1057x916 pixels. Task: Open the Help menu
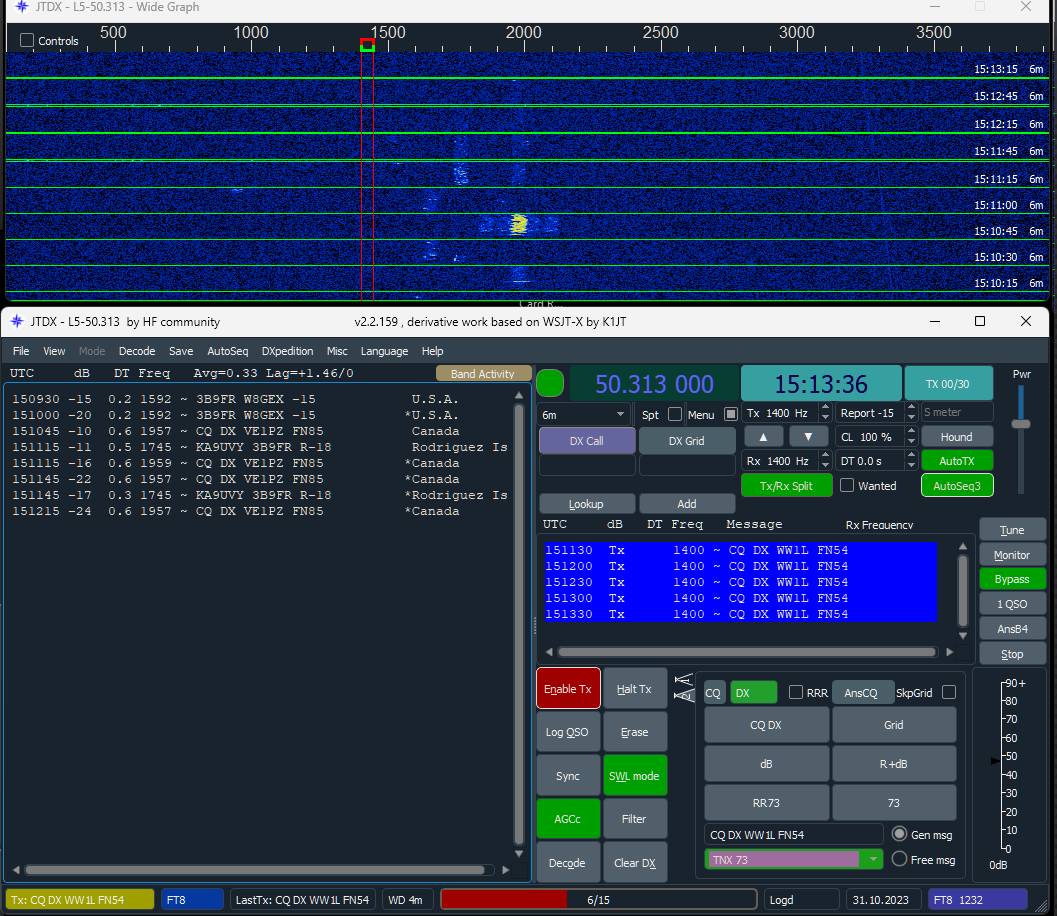[x=433, y=351]
